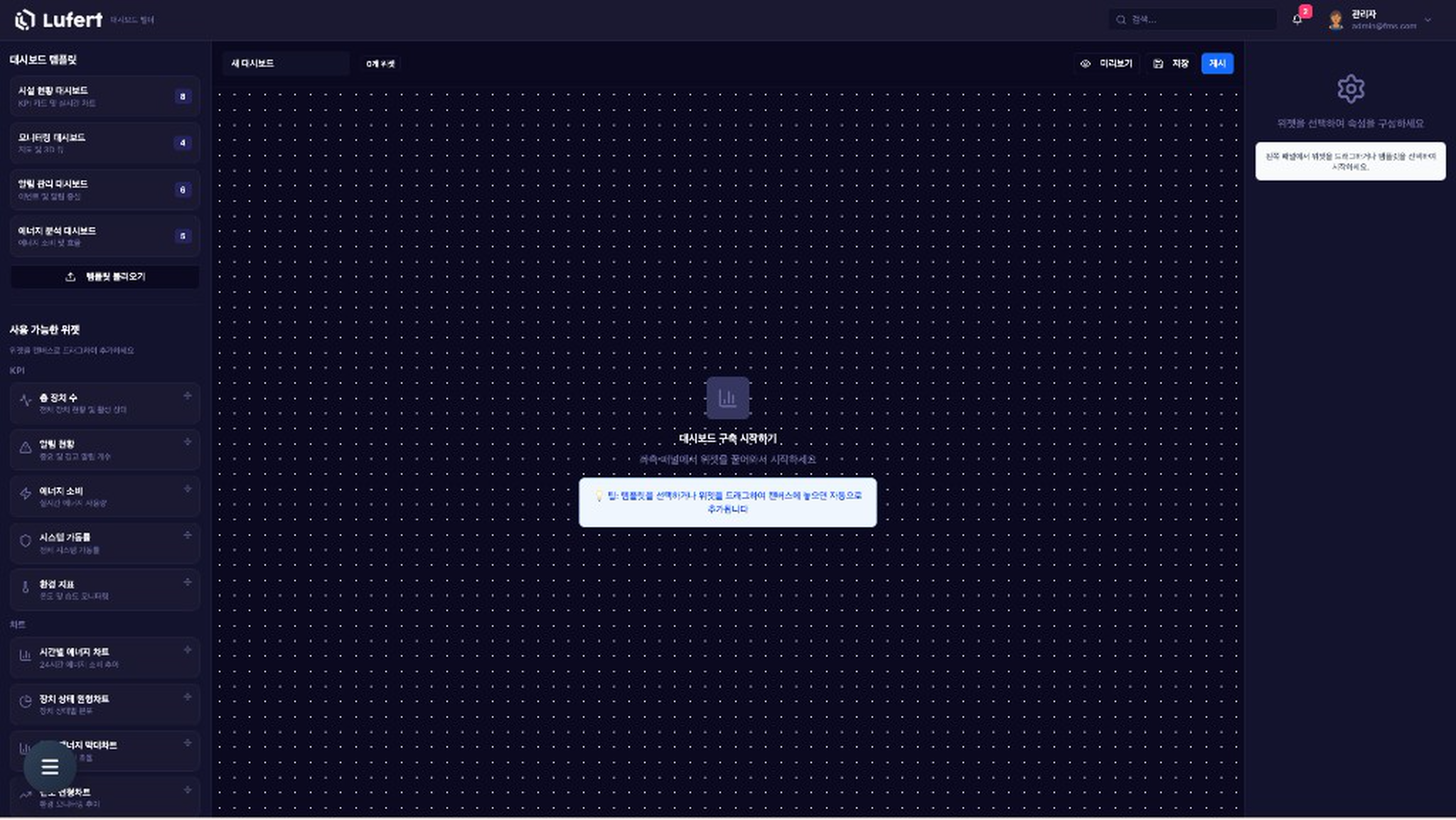The width and height of the screenshot is (1456, 820).
Task: Click the white hint box in properties panel
Action: click(x=1350, y=161)
